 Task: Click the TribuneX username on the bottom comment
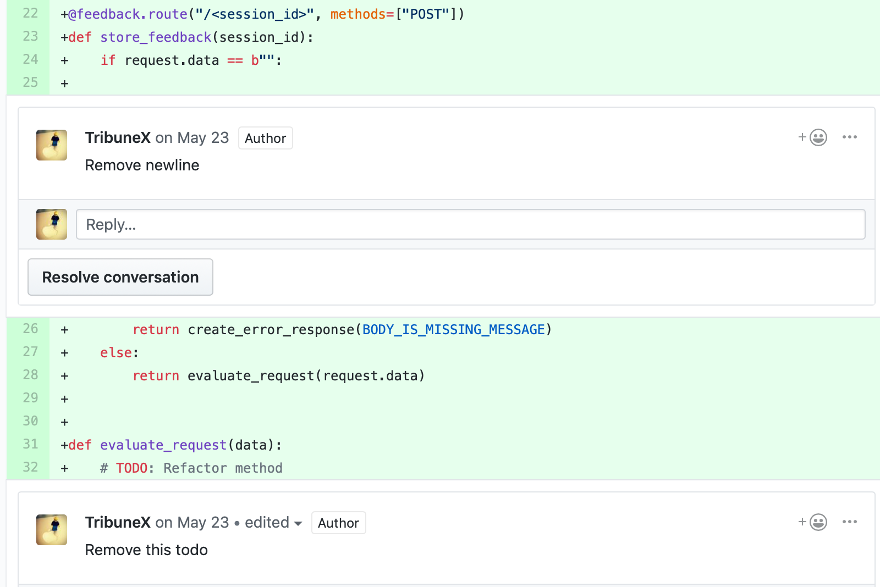pos(118,522)
